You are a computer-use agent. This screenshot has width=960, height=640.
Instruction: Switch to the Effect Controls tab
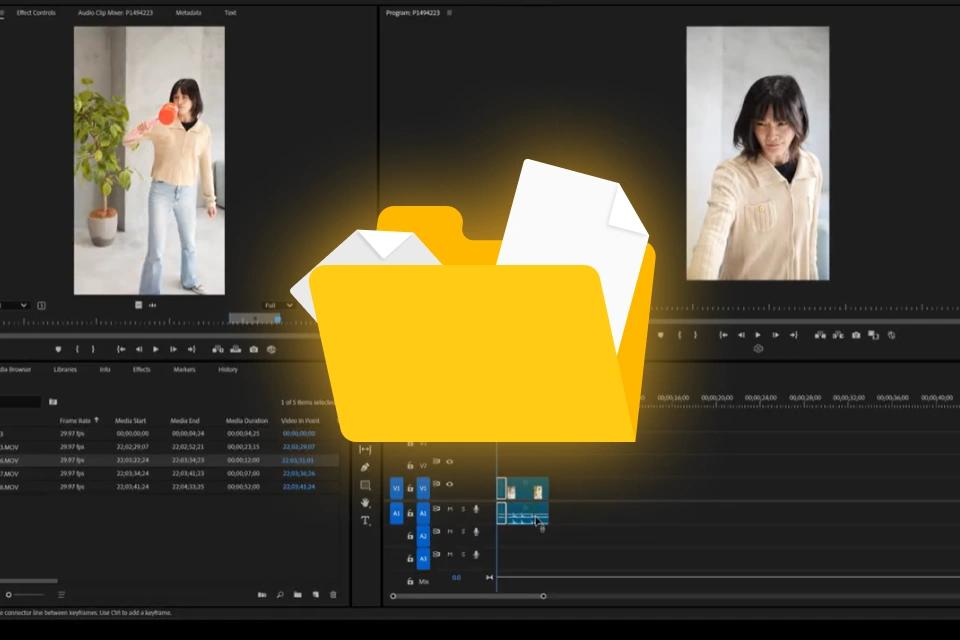pyautogui.click(x=36, y=12)
